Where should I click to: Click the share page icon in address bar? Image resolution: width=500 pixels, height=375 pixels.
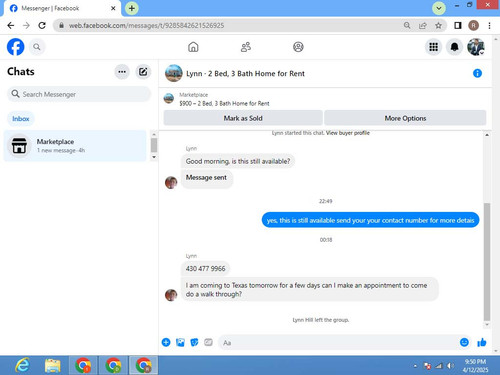[423, 25]
